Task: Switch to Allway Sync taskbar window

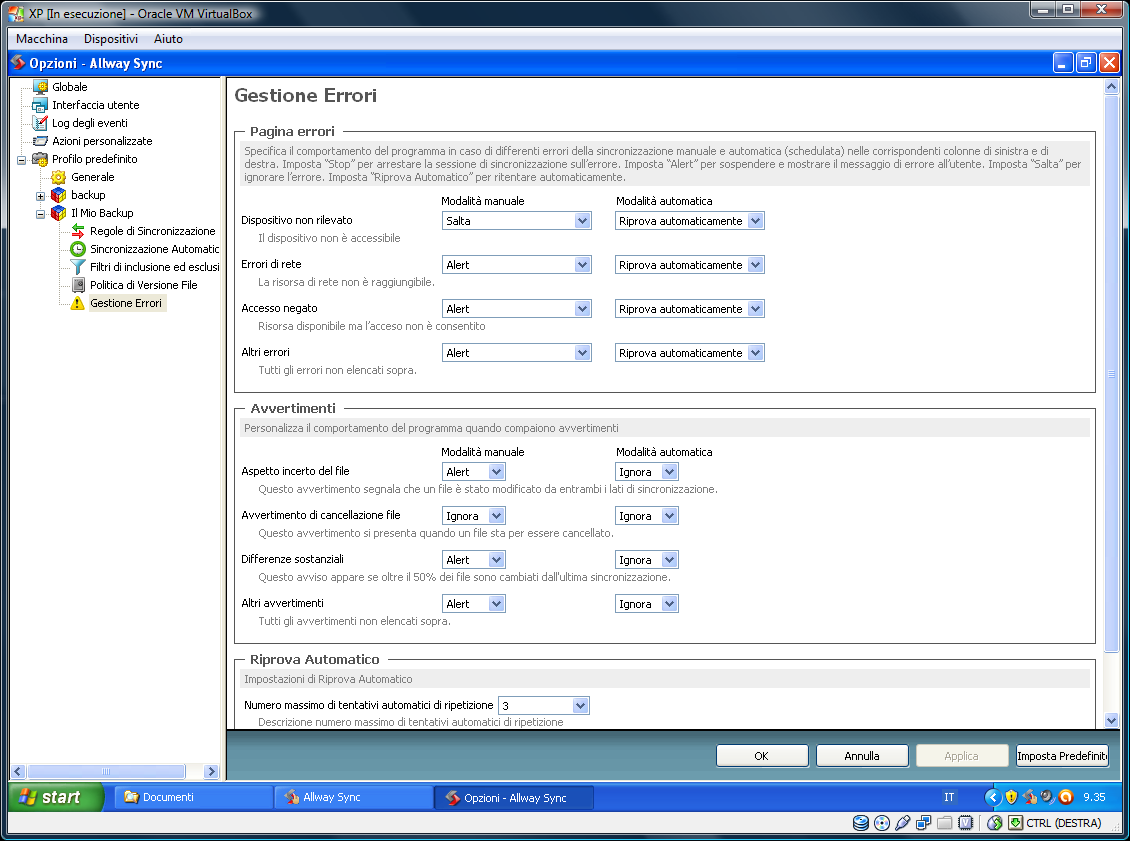Action: pos(353,797)
